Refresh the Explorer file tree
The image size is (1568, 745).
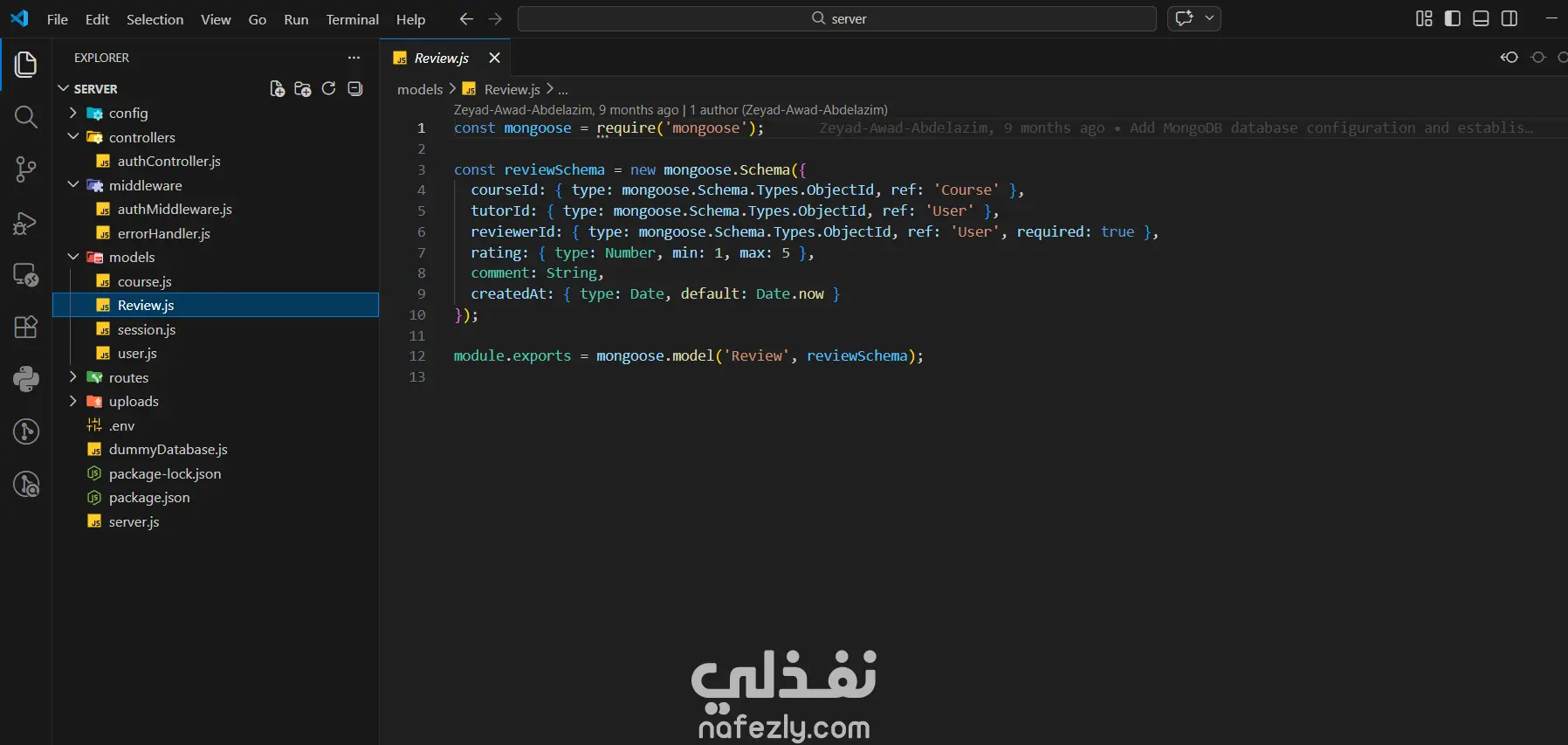click(x=328, y=88)
